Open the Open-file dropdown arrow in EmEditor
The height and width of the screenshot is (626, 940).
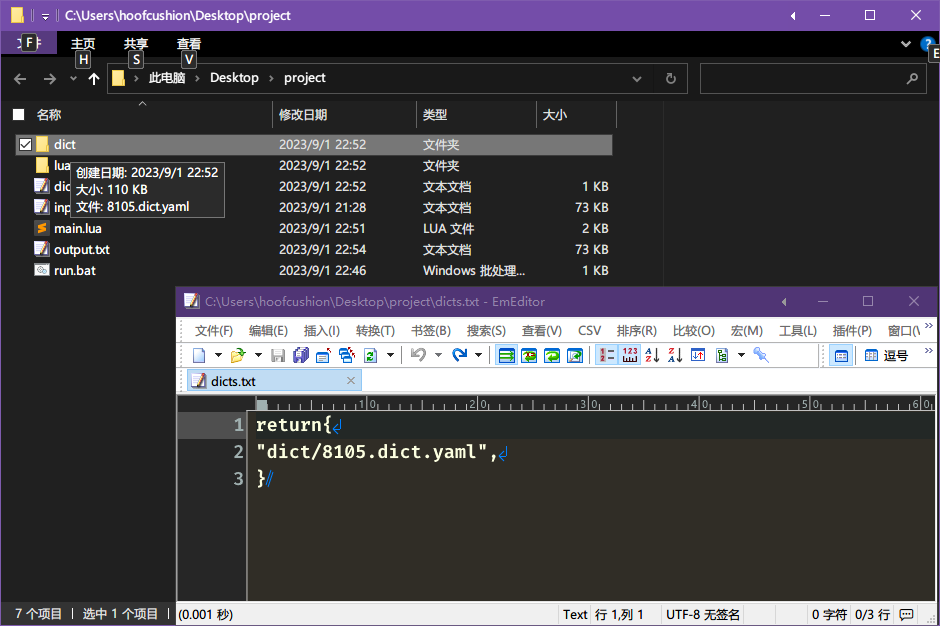(x=258, y=356)
